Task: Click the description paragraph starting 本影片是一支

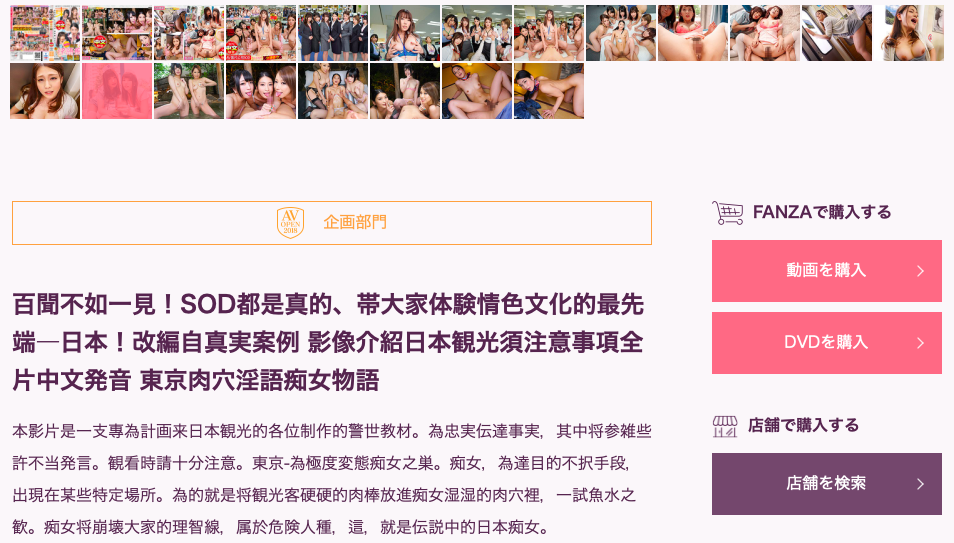Action: point(332,479)
